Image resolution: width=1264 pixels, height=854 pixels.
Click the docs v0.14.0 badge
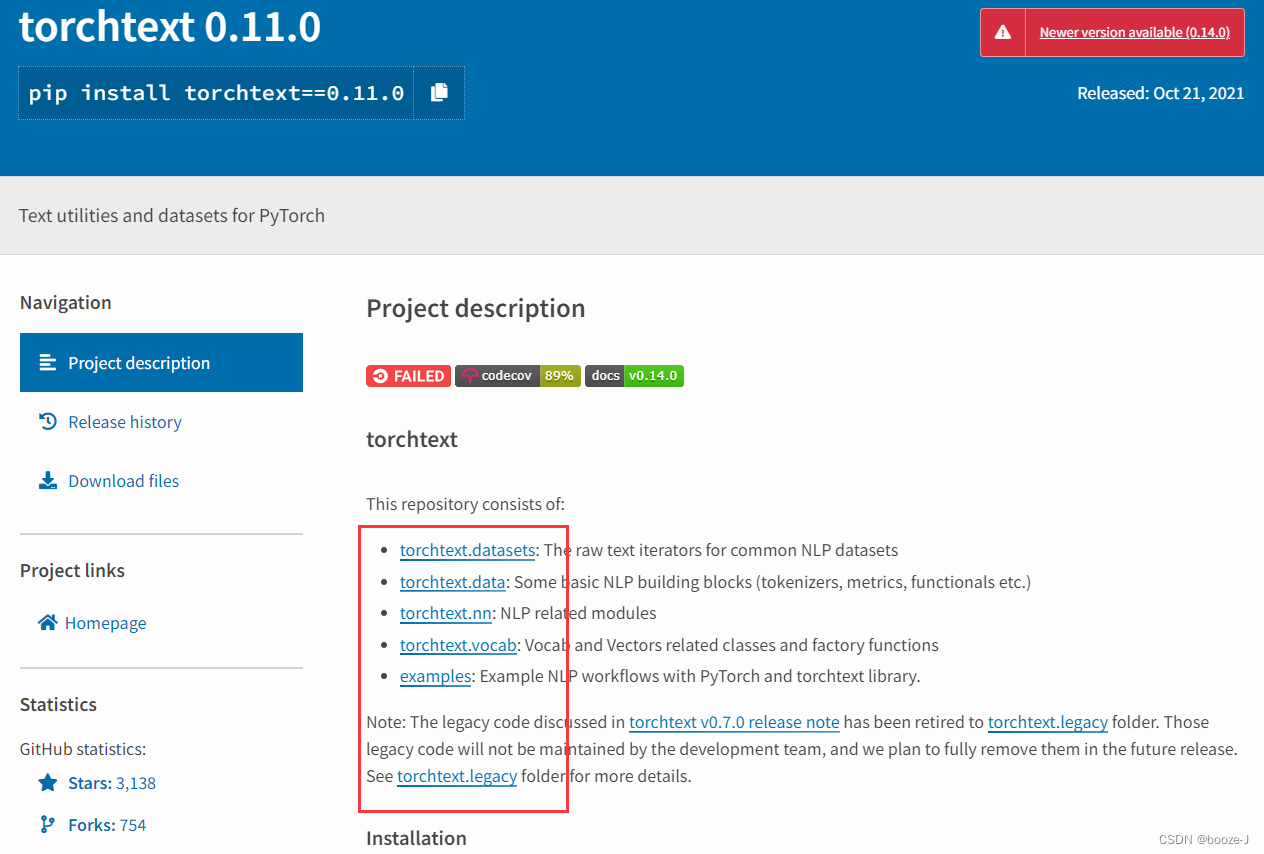pyautogui.click(x=634, y=376)
